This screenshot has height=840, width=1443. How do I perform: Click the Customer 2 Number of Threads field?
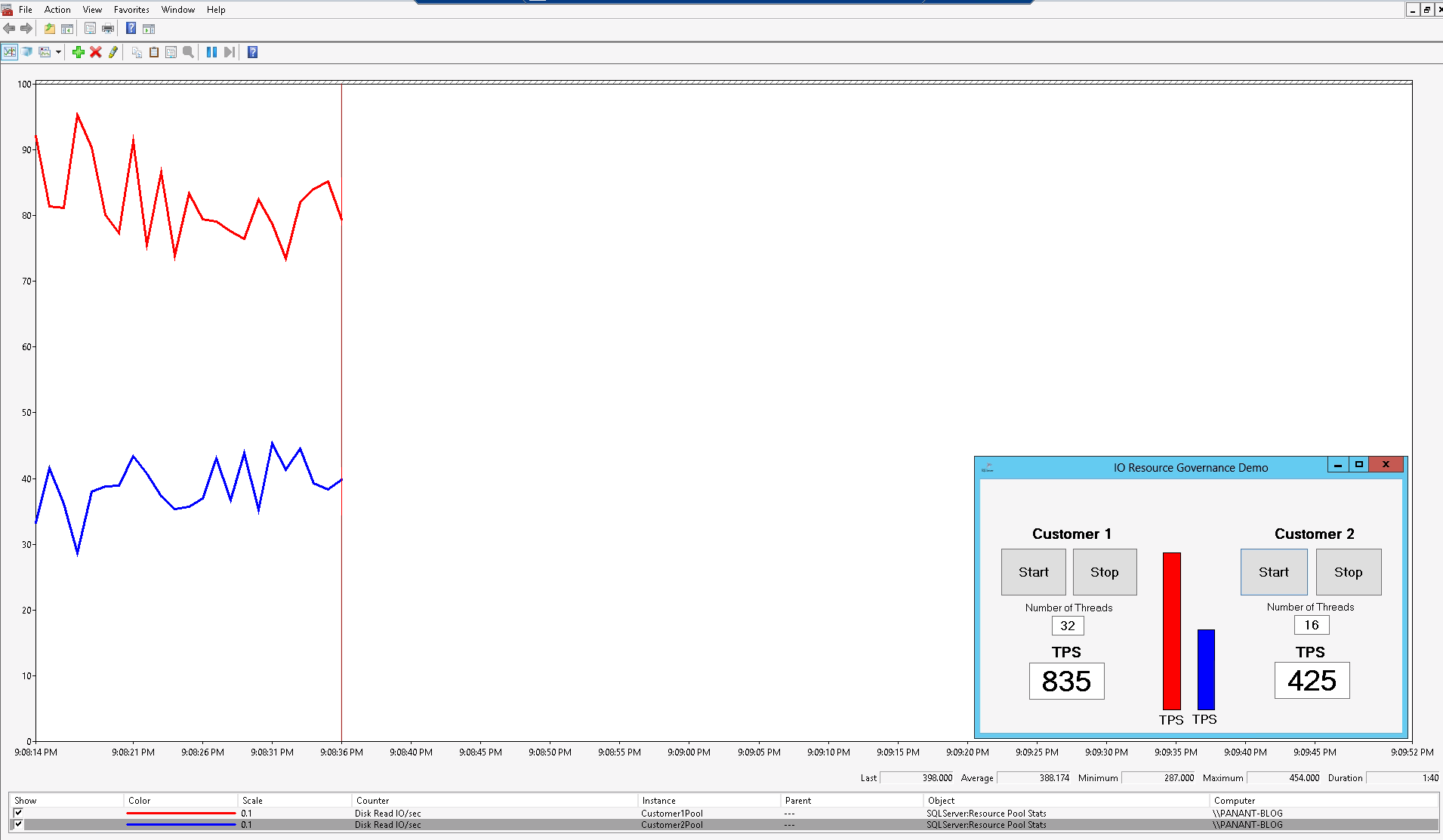(x=1311, y=625)
